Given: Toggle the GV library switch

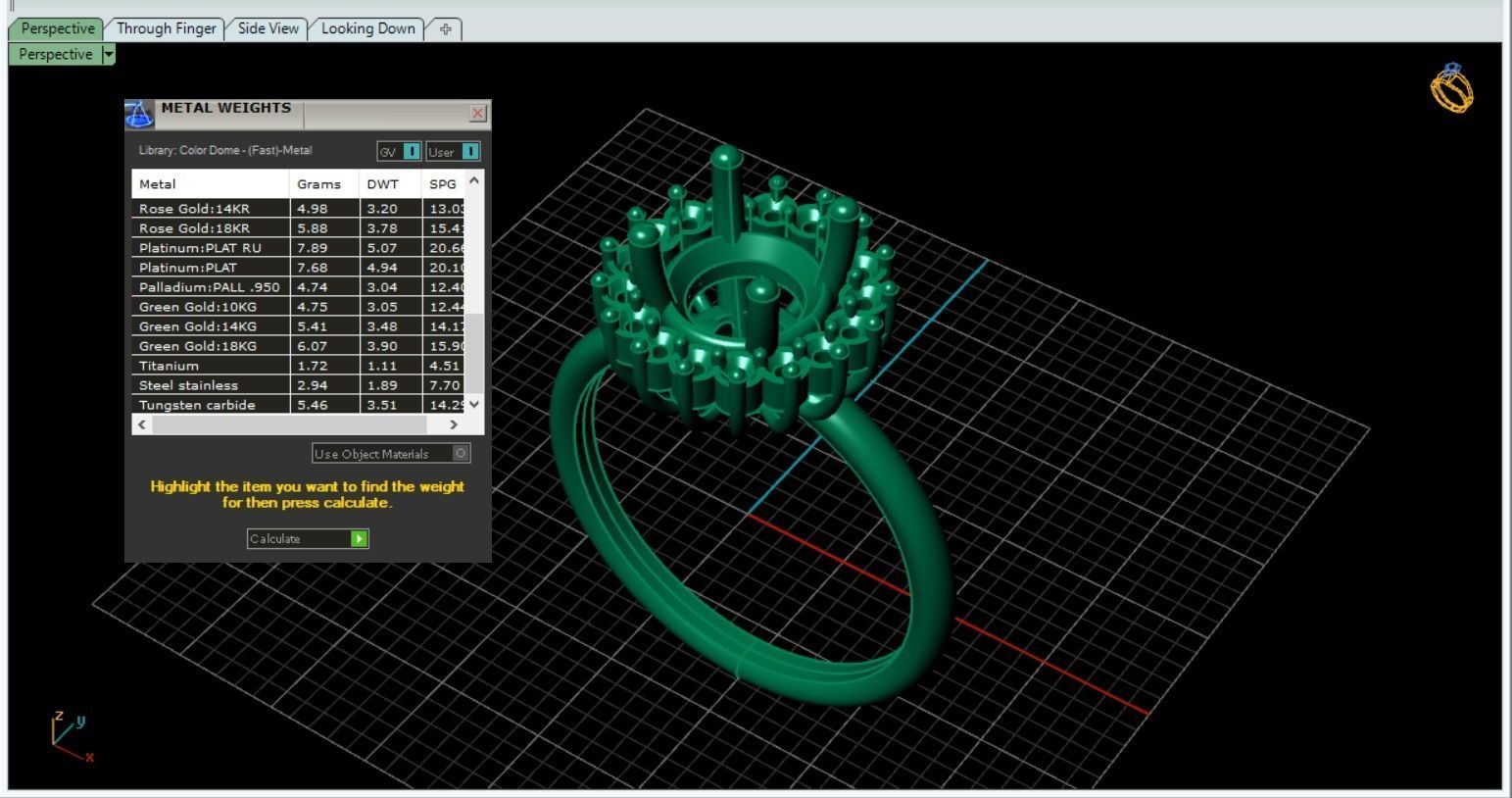Looking at the screenshot, I should pos(412,152).
